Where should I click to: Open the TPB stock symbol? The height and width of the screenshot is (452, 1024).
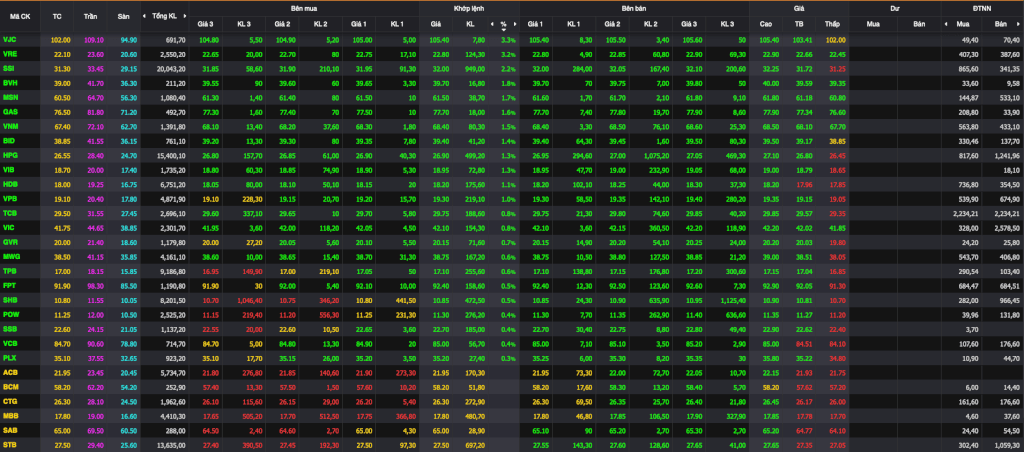pos(10,270)
